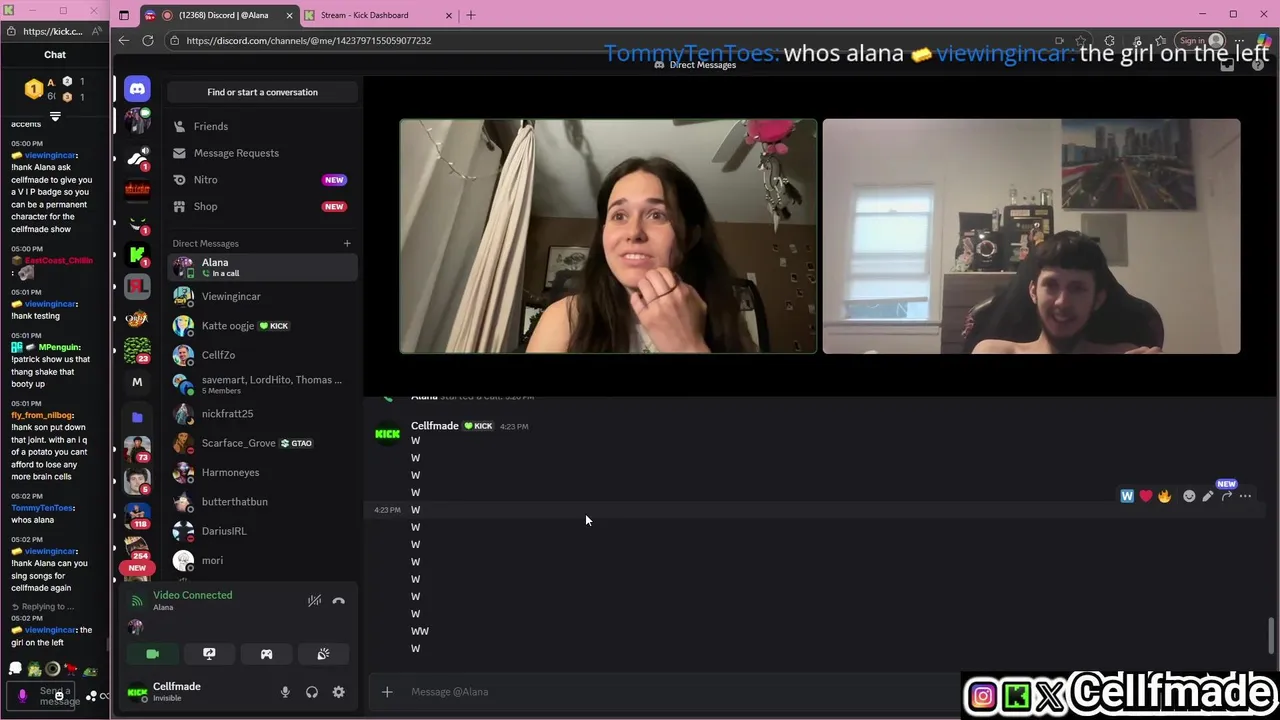Open Scarface_Grove direct message
The image size is (1280, 720).
(x=262, y=443)
